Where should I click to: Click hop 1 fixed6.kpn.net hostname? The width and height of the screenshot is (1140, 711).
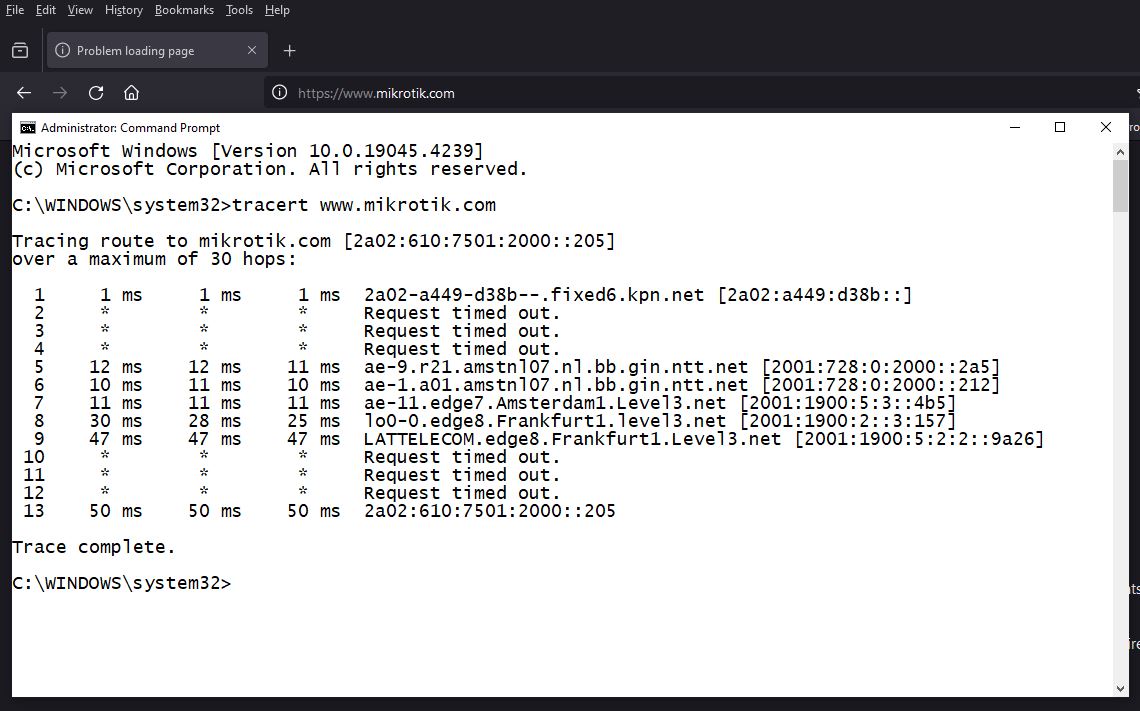(534, 295)
